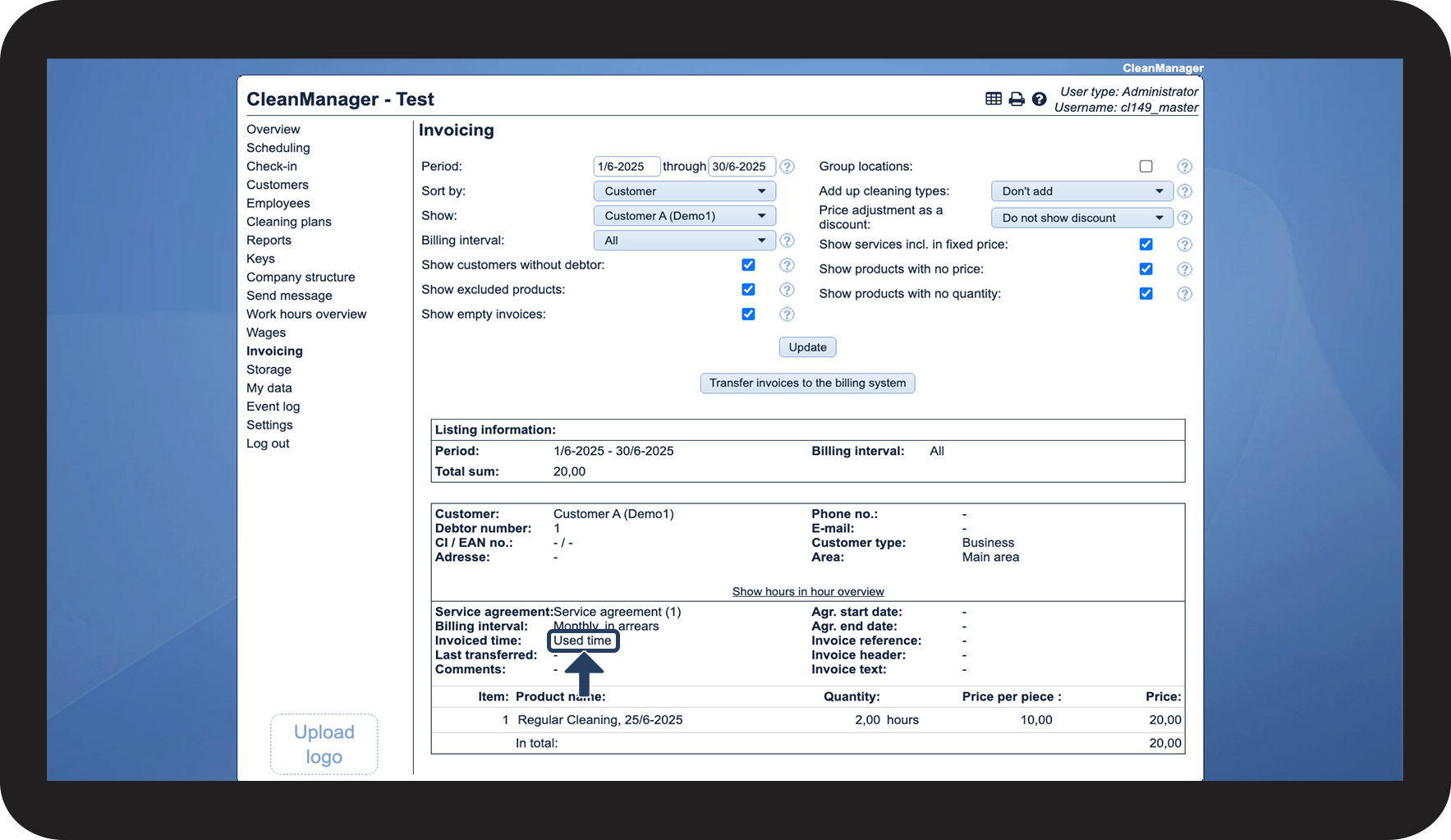Open help via header question mark icon
Image resolution: width=1451 pixels, height=840 pixels.
pos(1039,99)
